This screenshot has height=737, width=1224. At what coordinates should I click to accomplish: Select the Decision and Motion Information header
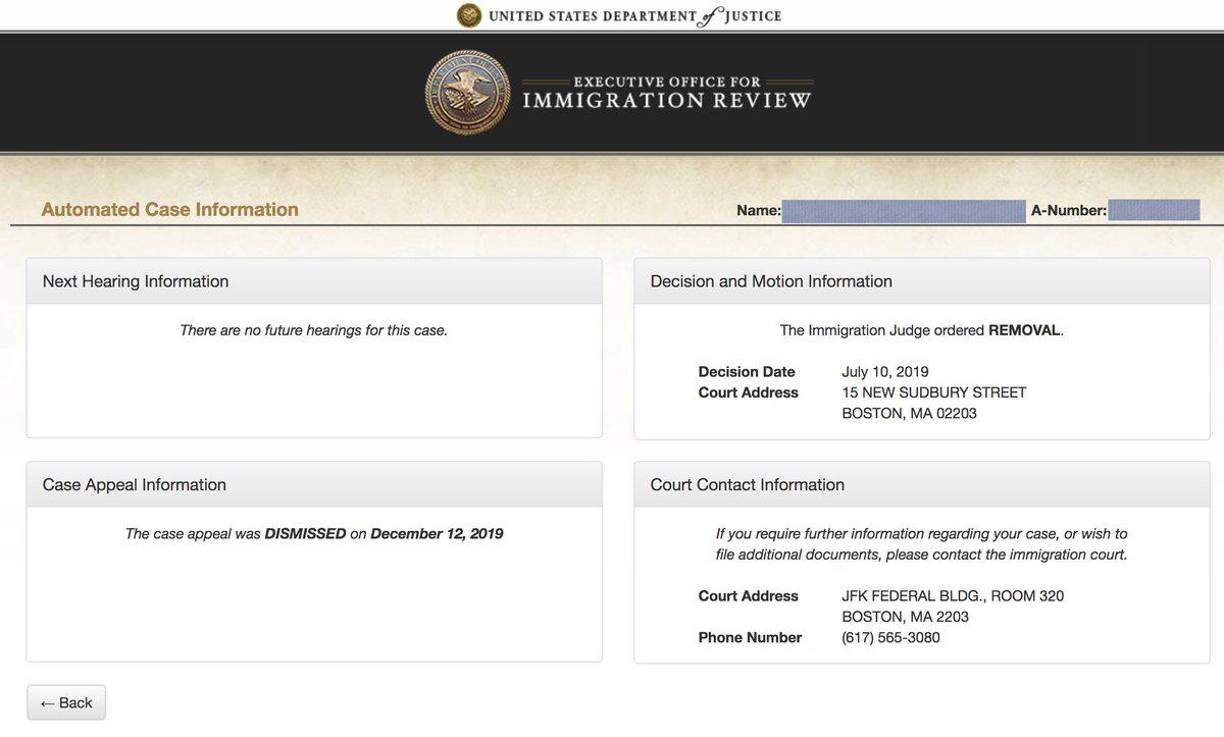tap(771, 282)
